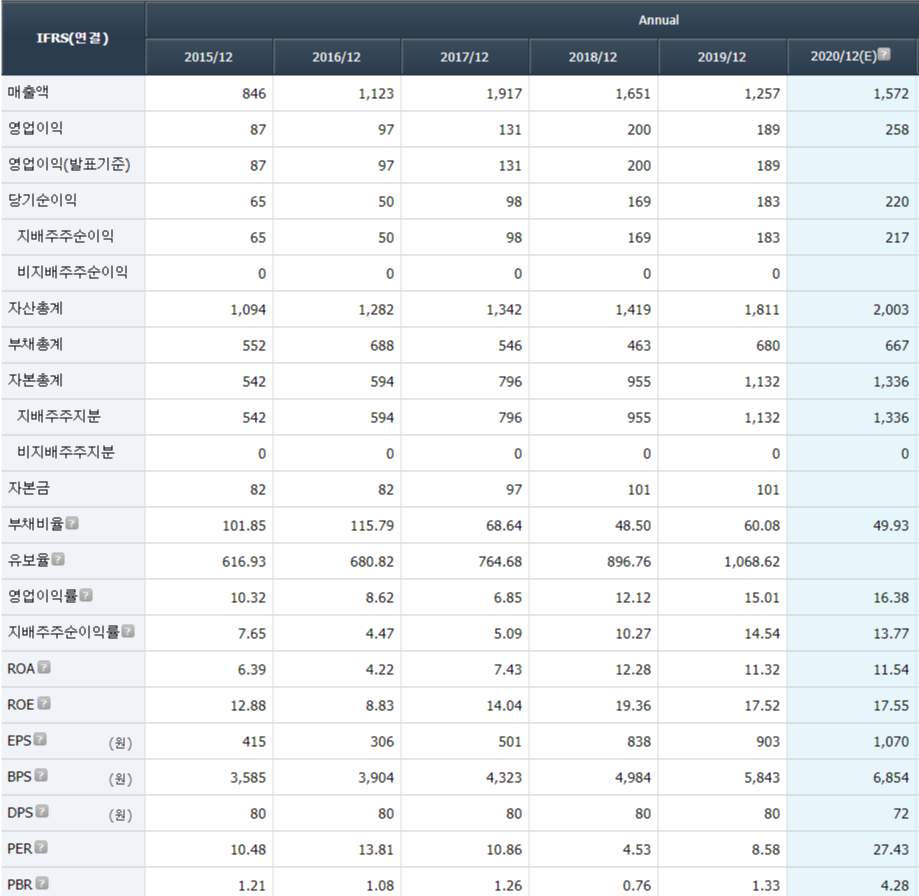Open the ROE help icon
The width and height of the screenshot is (919, 896).
pos(43,703)
